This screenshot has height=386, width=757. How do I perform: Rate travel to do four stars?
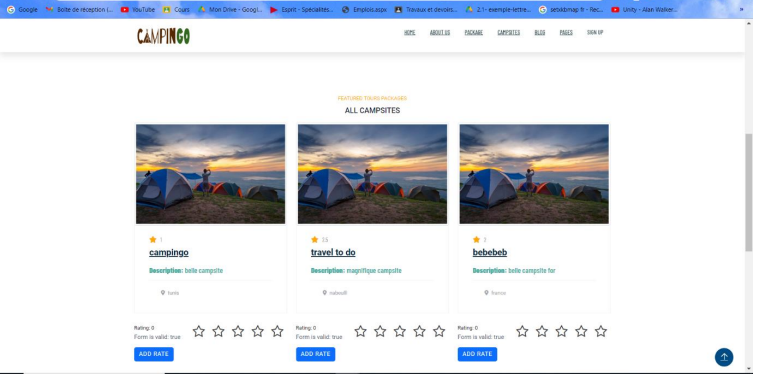(419, 331)
